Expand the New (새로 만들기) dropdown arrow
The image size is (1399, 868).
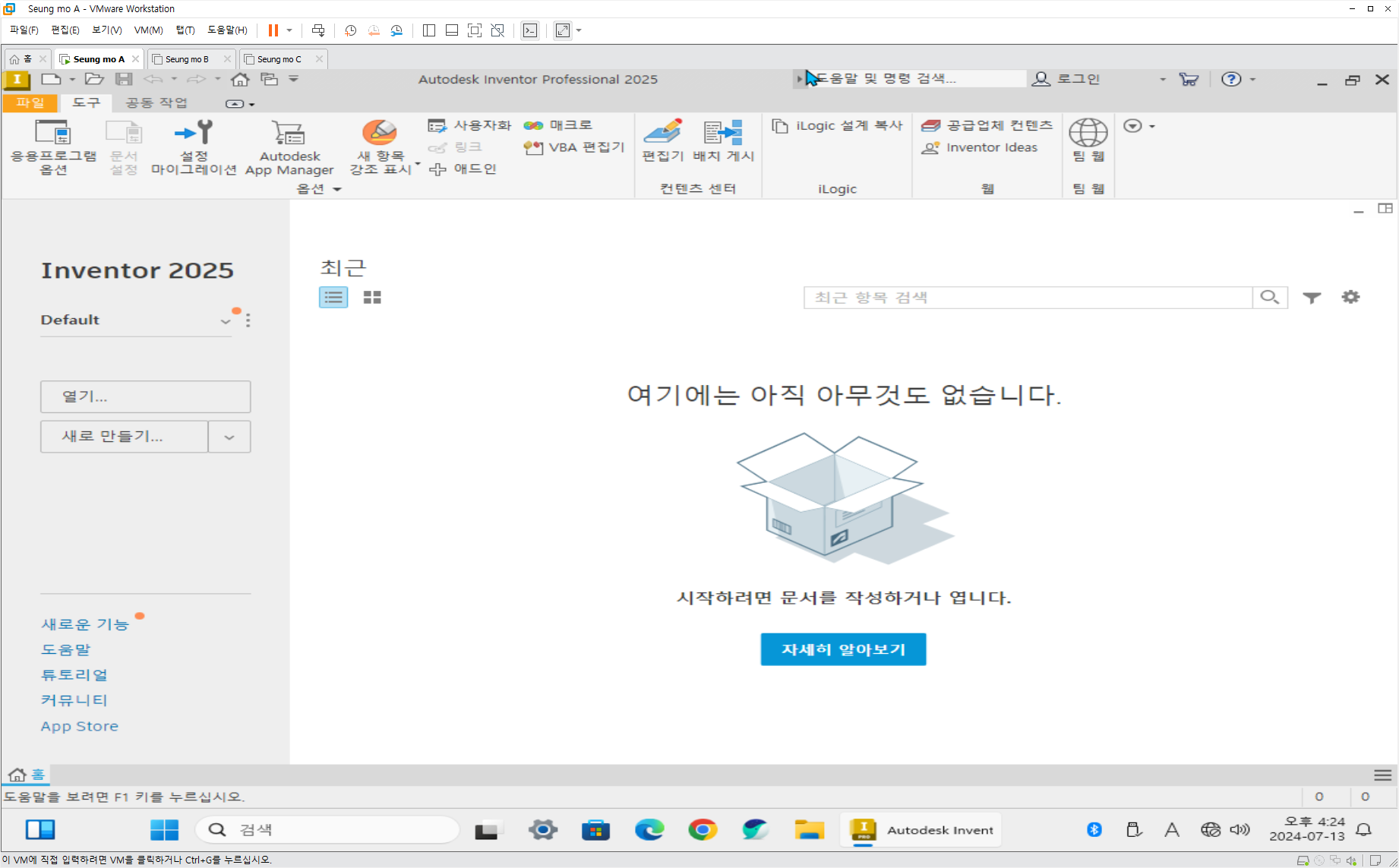point(229,437)
